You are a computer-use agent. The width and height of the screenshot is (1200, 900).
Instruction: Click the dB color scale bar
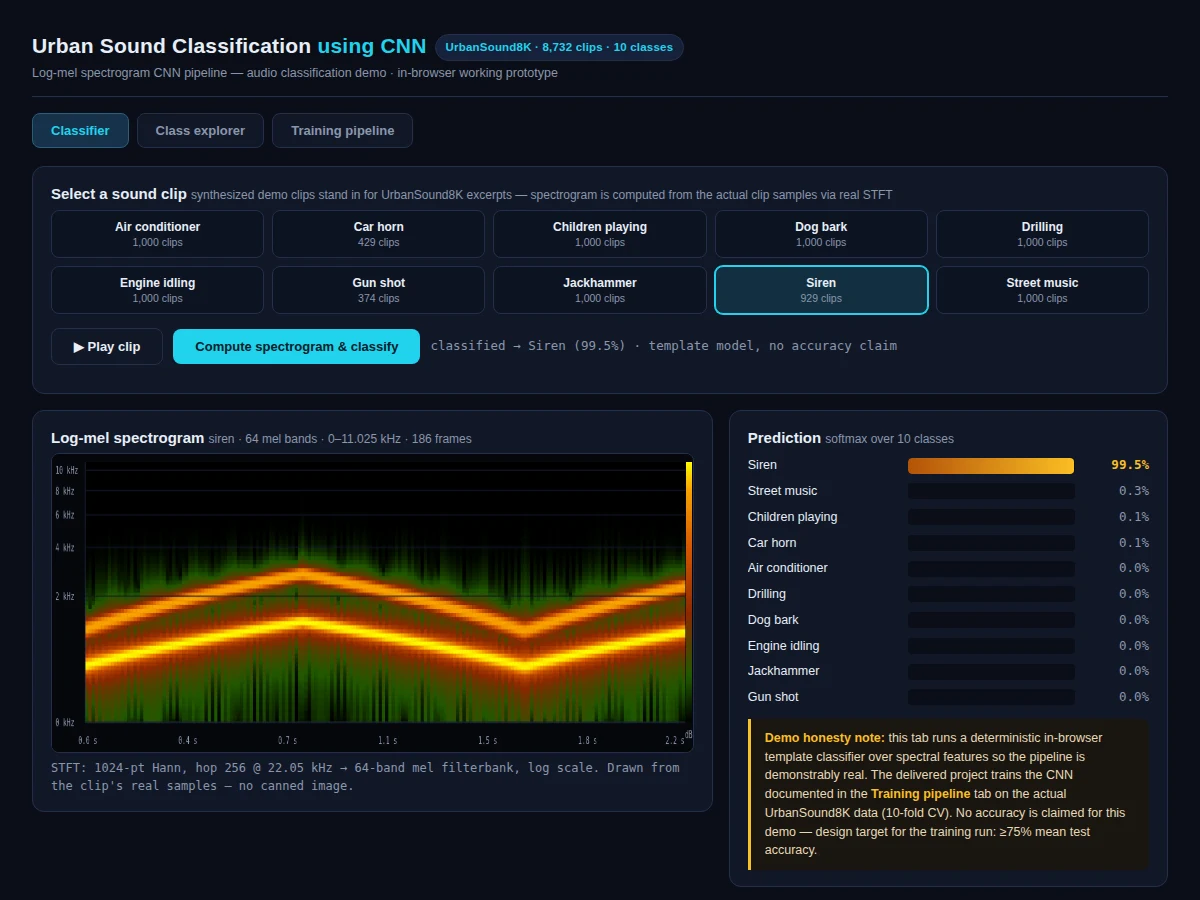pyautogui.click(x=689, y=590)
